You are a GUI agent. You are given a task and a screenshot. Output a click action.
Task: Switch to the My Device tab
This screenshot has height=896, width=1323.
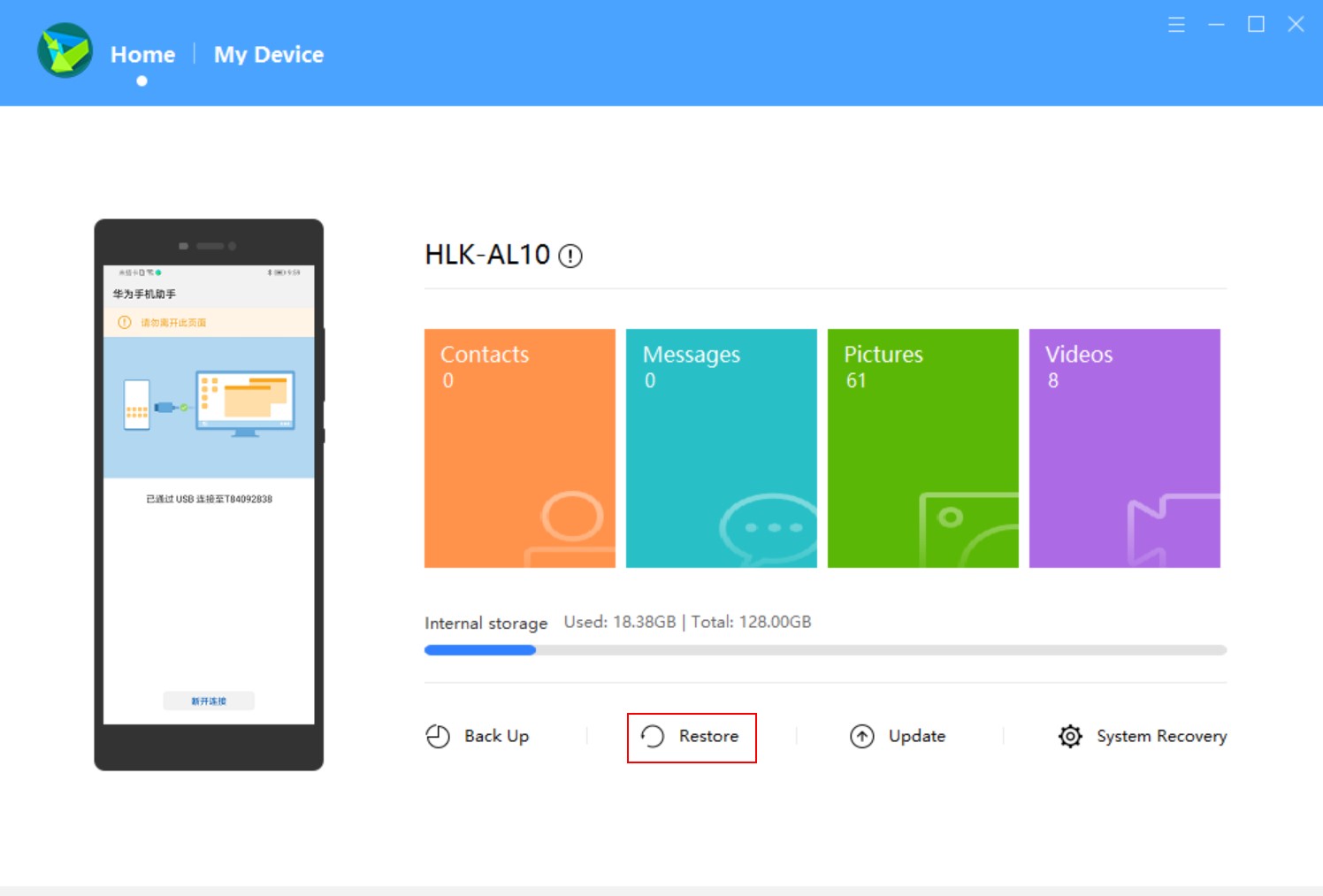(268, 54)
